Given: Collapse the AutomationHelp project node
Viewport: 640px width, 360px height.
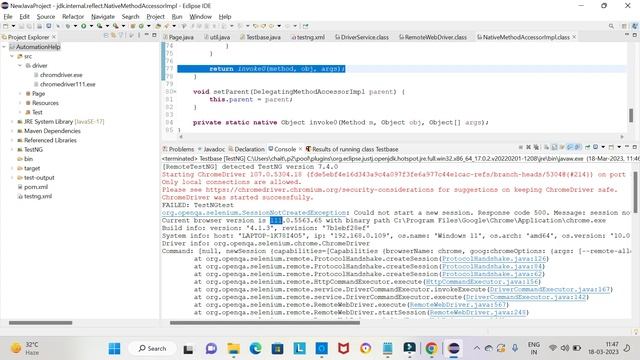Looking at the screenshot, I should pyautogui.click(x=4, y=47).
